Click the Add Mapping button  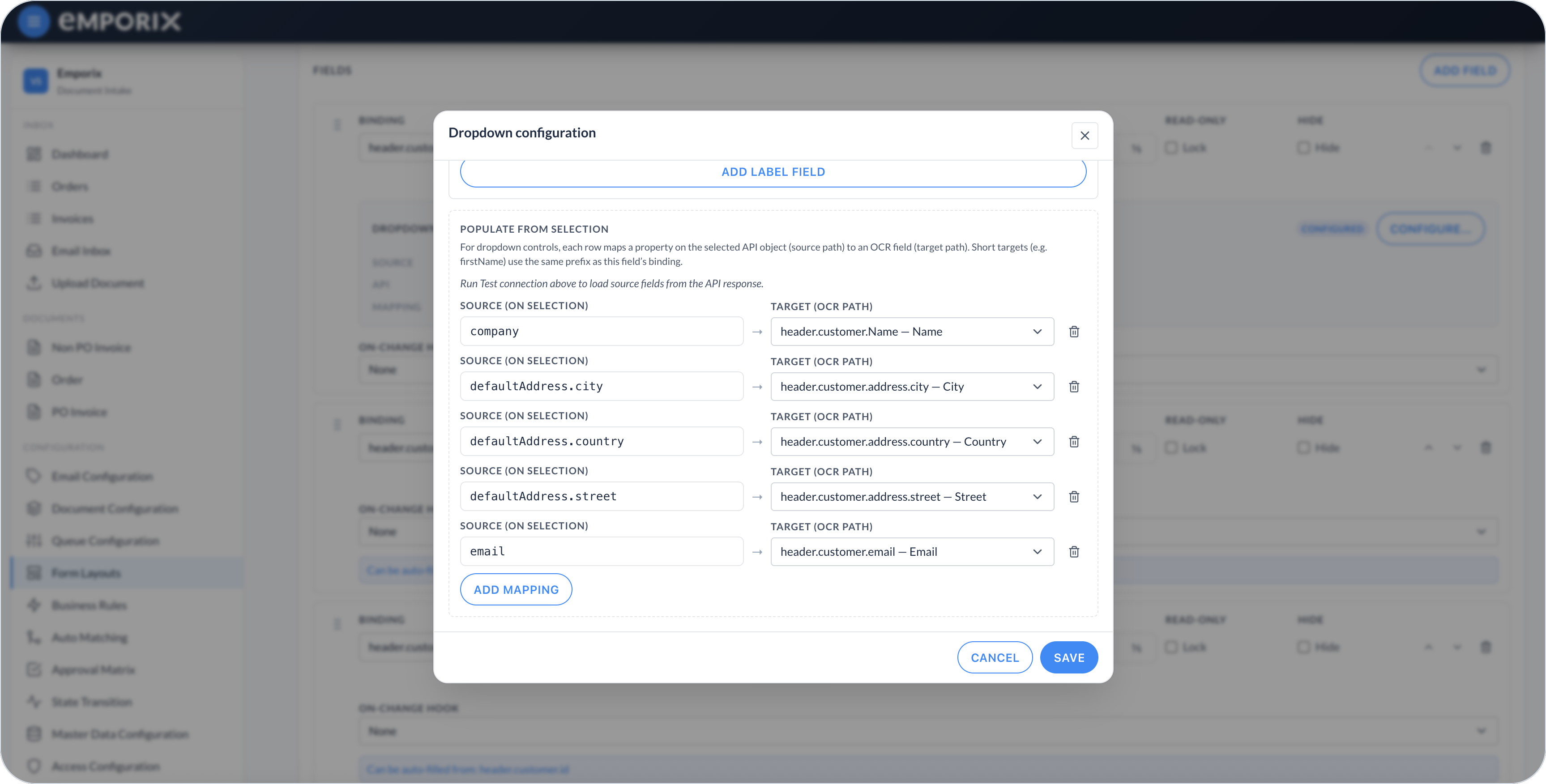(x=516, y=590)
